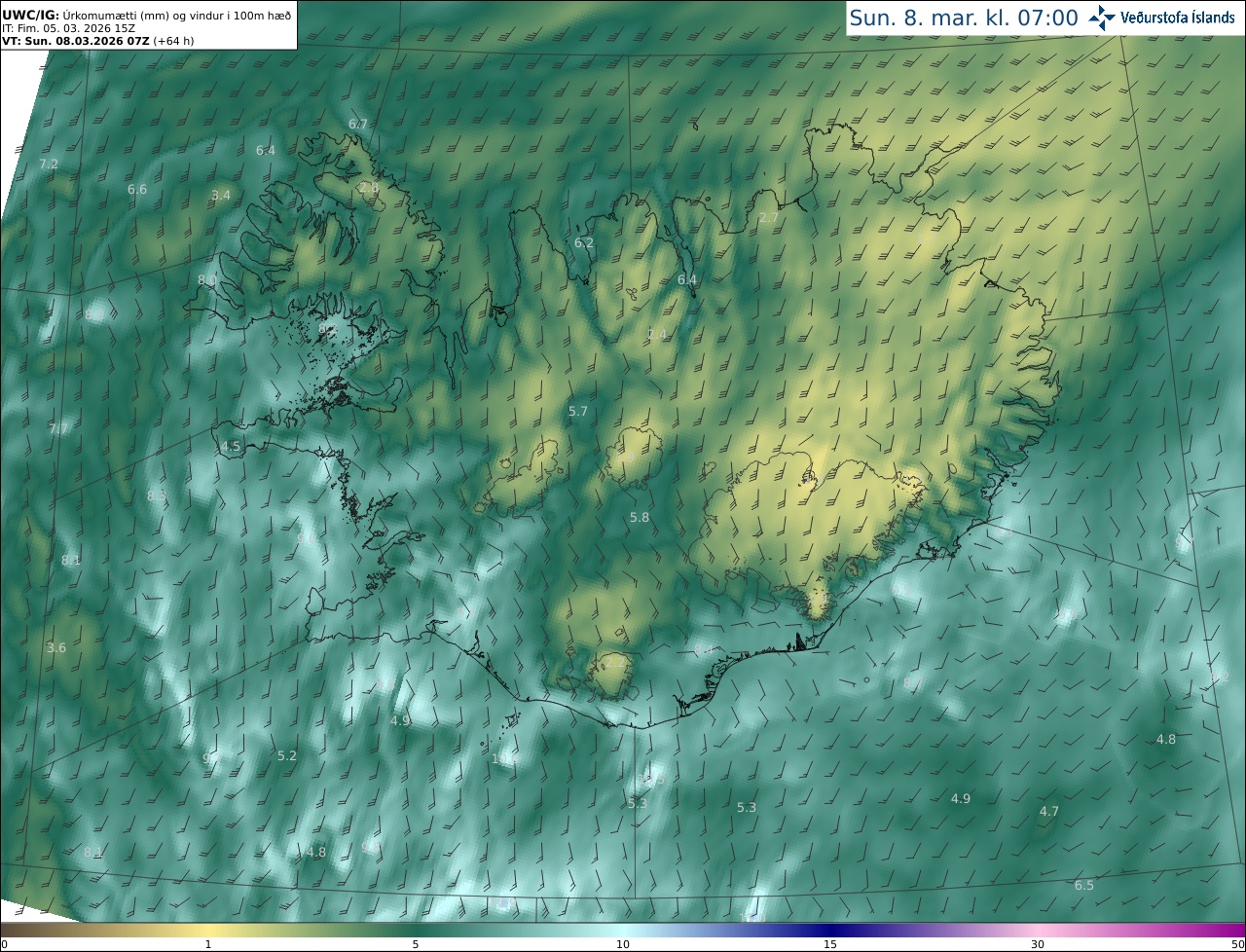
Task: Click the UWC/IG Úrkomumætti title line
Action: tap(146, 16)
